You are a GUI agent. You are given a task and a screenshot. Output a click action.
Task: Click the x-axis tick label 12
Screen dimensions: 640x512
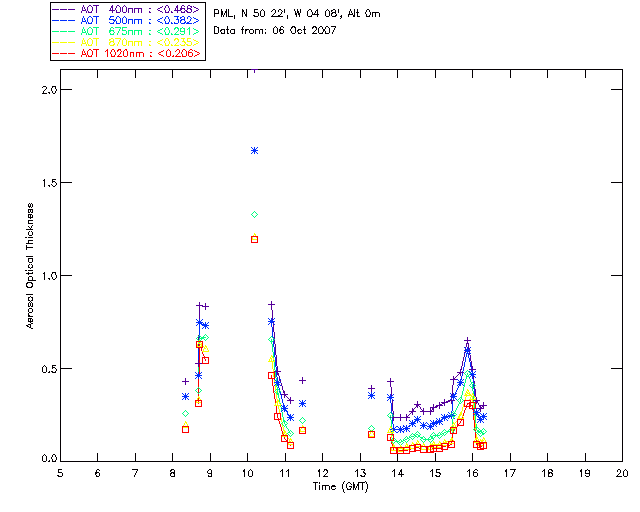pos(322,473)
